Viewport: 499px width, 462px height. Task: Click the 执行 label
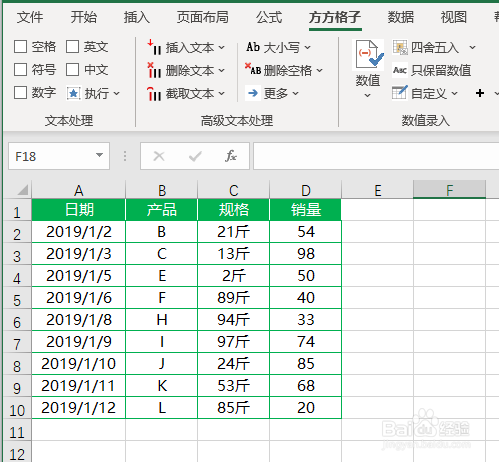coord(97,94)
